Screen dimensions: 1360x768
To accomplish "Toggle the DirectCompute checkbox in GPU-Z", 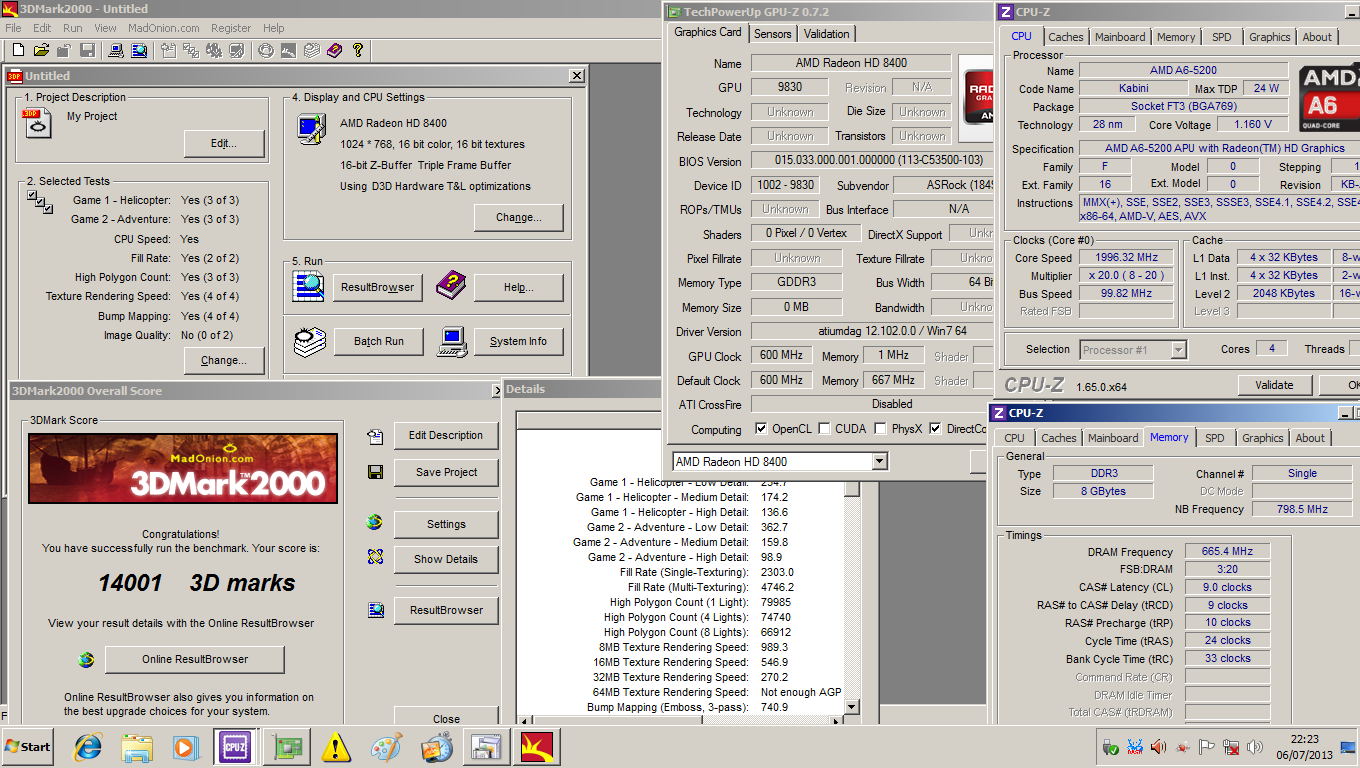I will click(935, 429).
